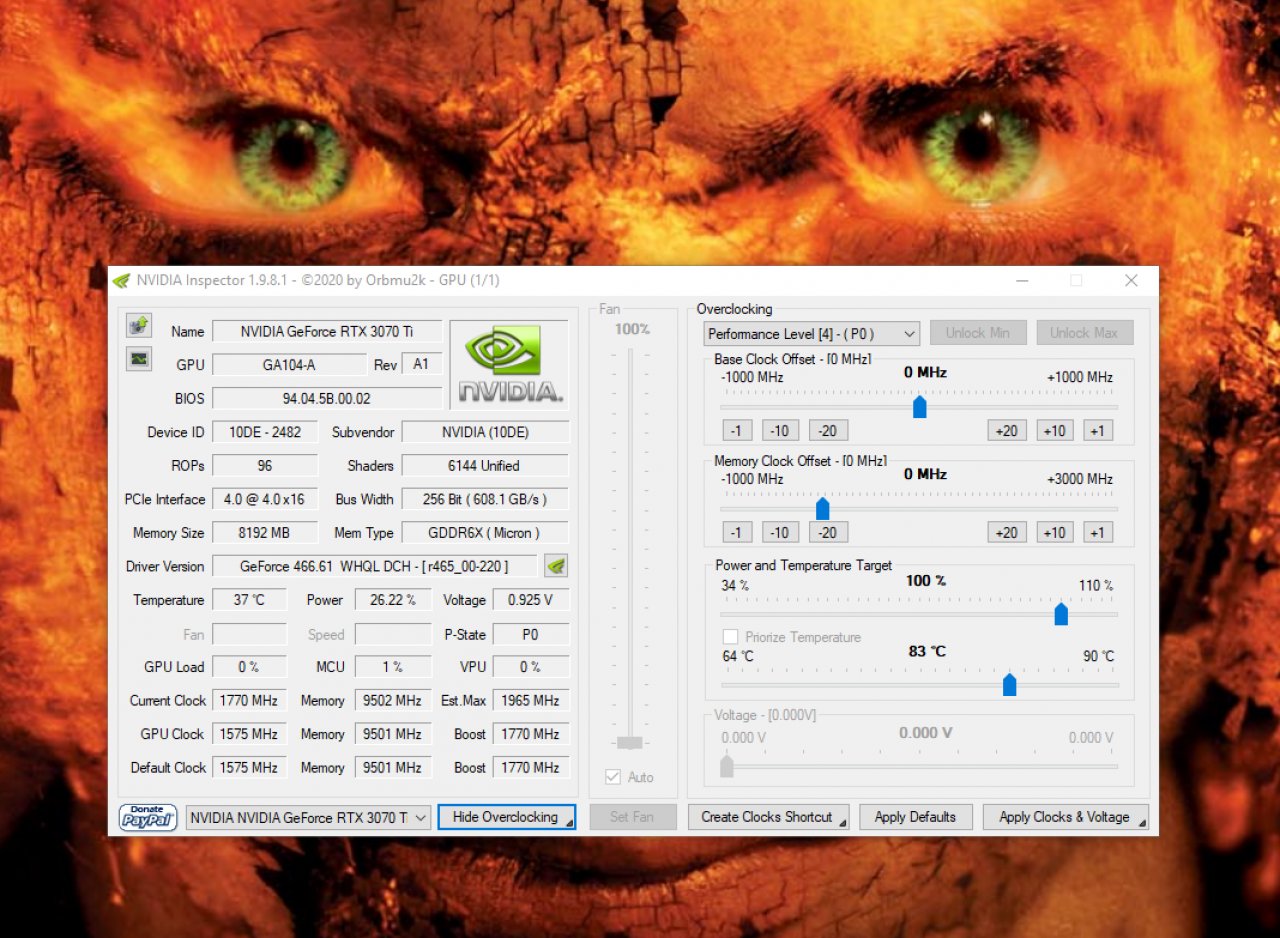Screen dimensions: 1280x938
Task: Click the NVIDIA logo image
Action: click(510, 364)
